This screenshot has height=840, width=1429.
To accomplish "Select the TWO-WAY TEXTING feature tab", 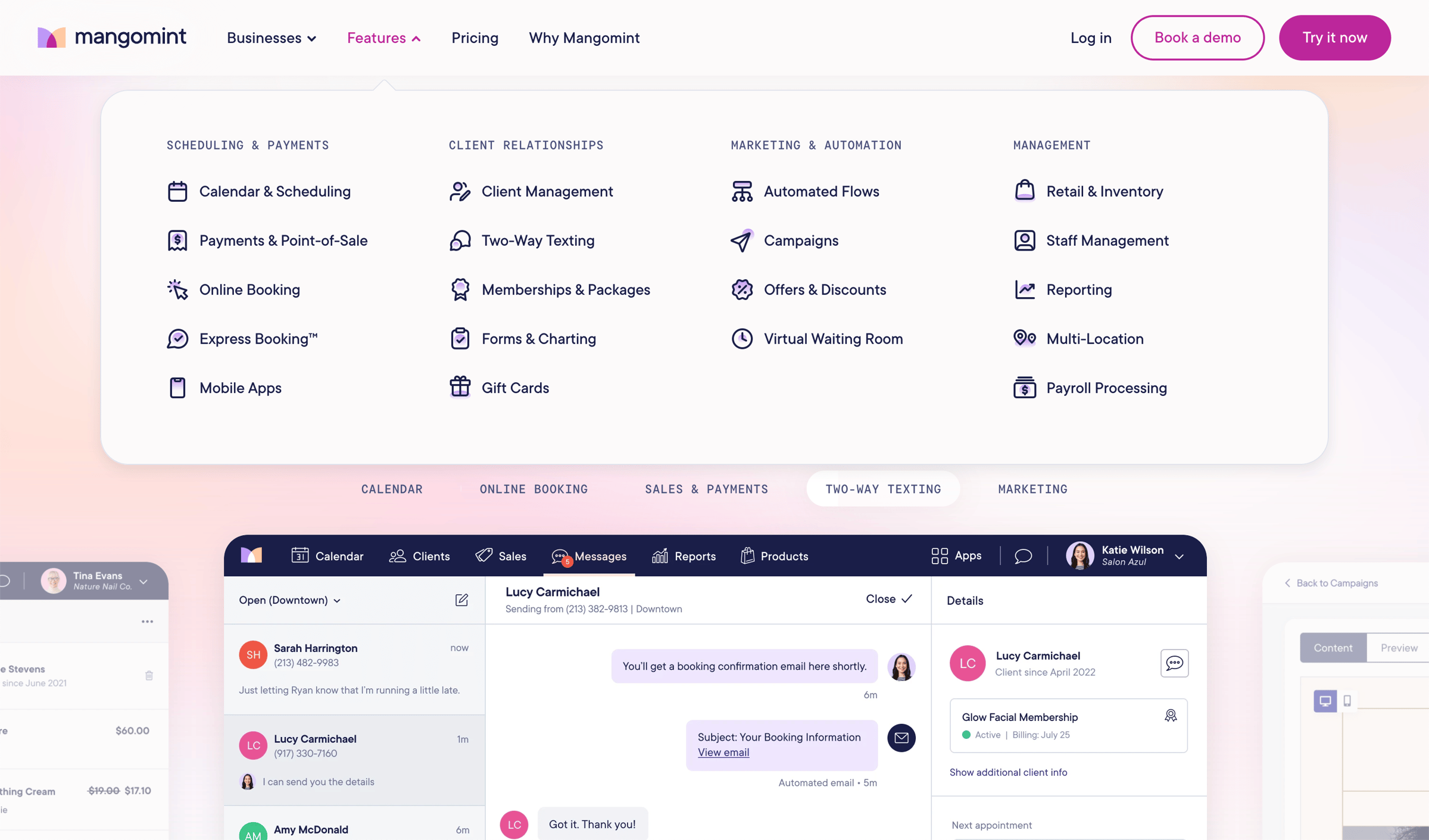I will coord(883,489).
